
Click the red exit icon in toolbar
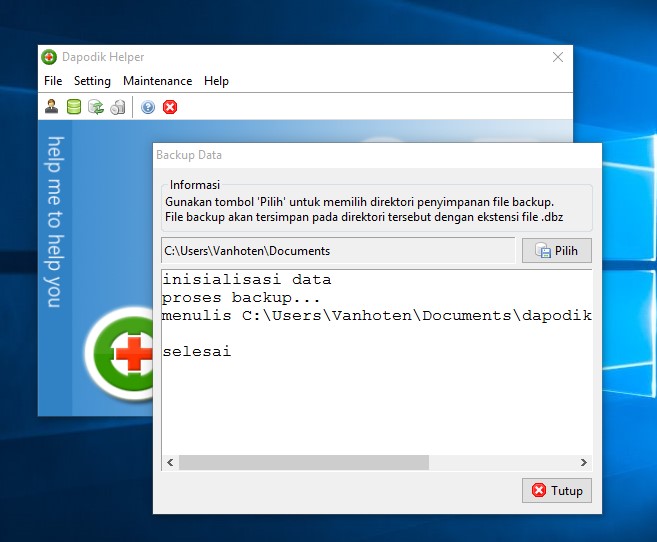click(x=170, y=107)
